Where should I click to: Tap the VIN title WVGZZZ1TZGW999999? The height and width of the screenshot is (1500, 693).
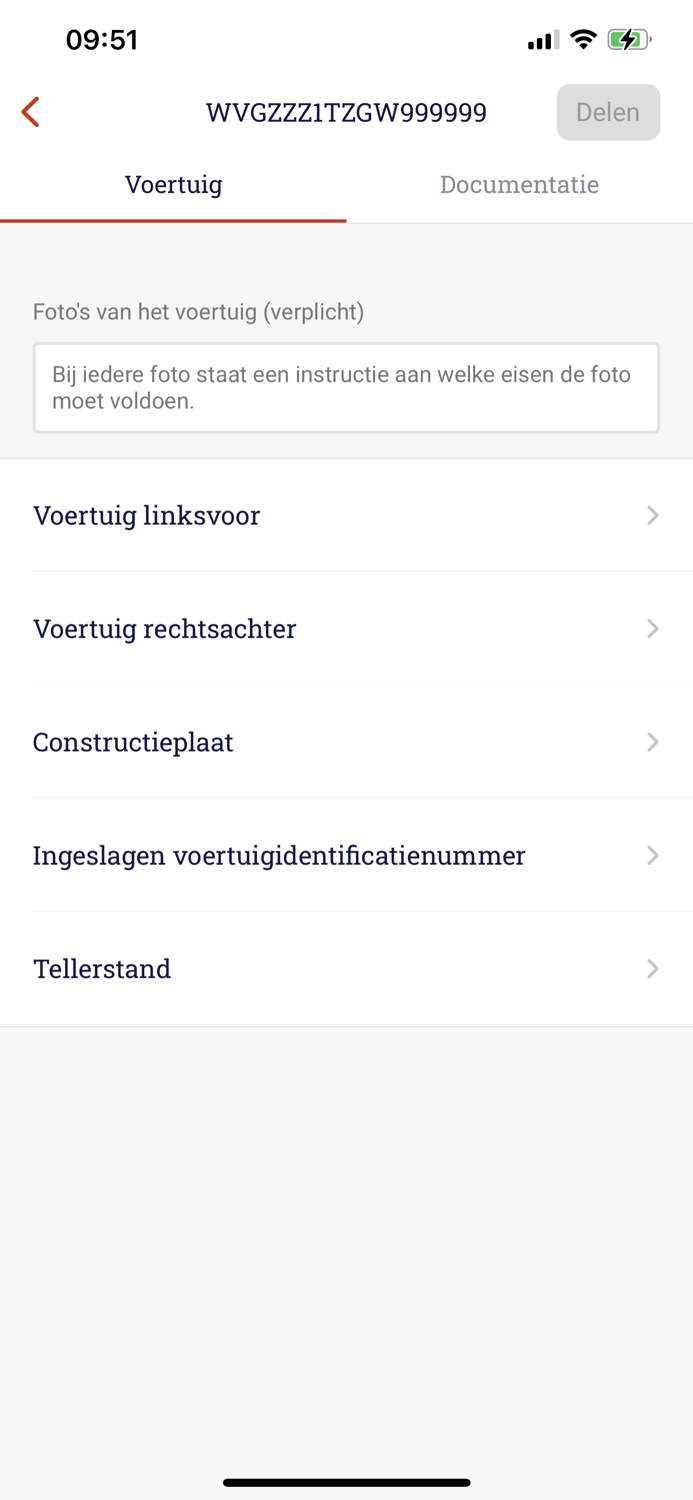point(346,112)
